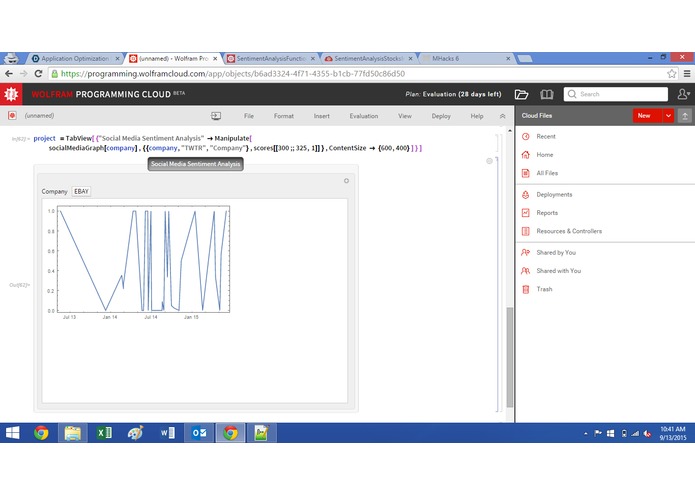Image resolution: width=695 pixels, height=494 pixels.
Task: Click the Search field in header
Action: [616, 94]
